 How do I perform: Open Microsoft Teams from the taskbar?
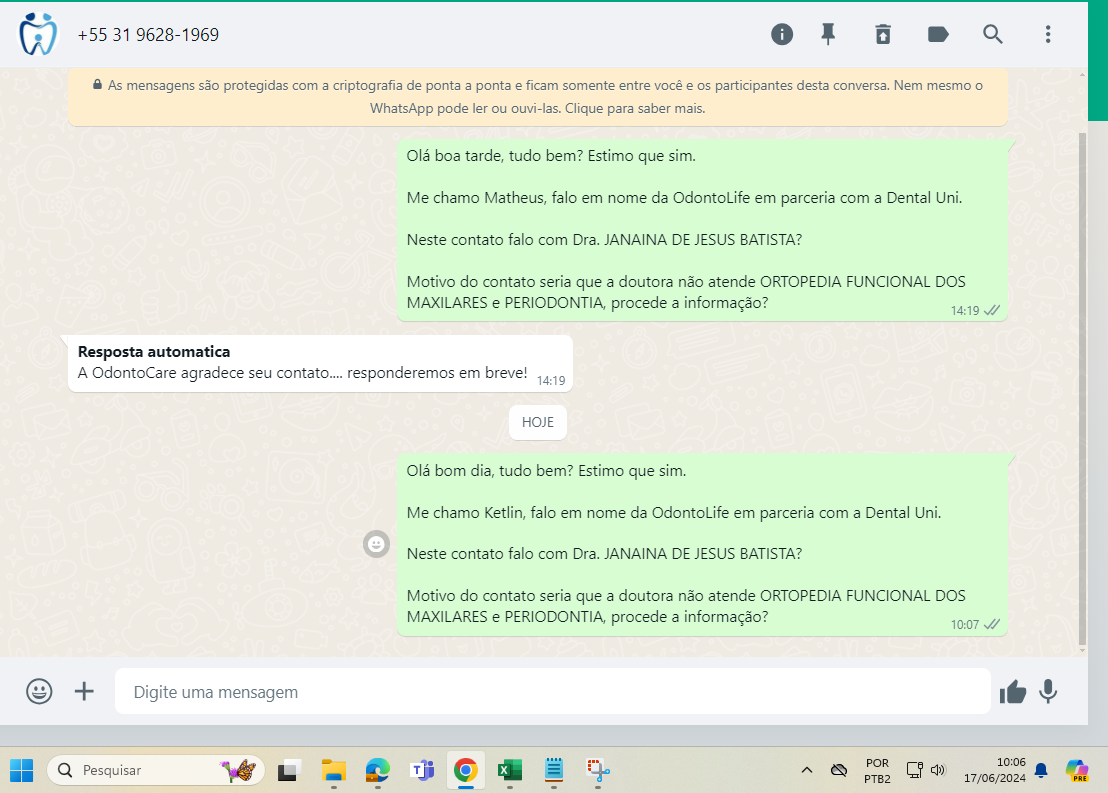click(422, 770)
